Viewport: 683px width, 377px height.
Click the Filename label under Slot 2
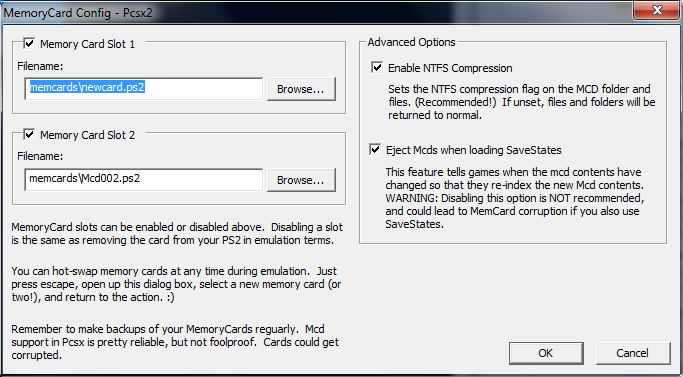pos(41,156)
